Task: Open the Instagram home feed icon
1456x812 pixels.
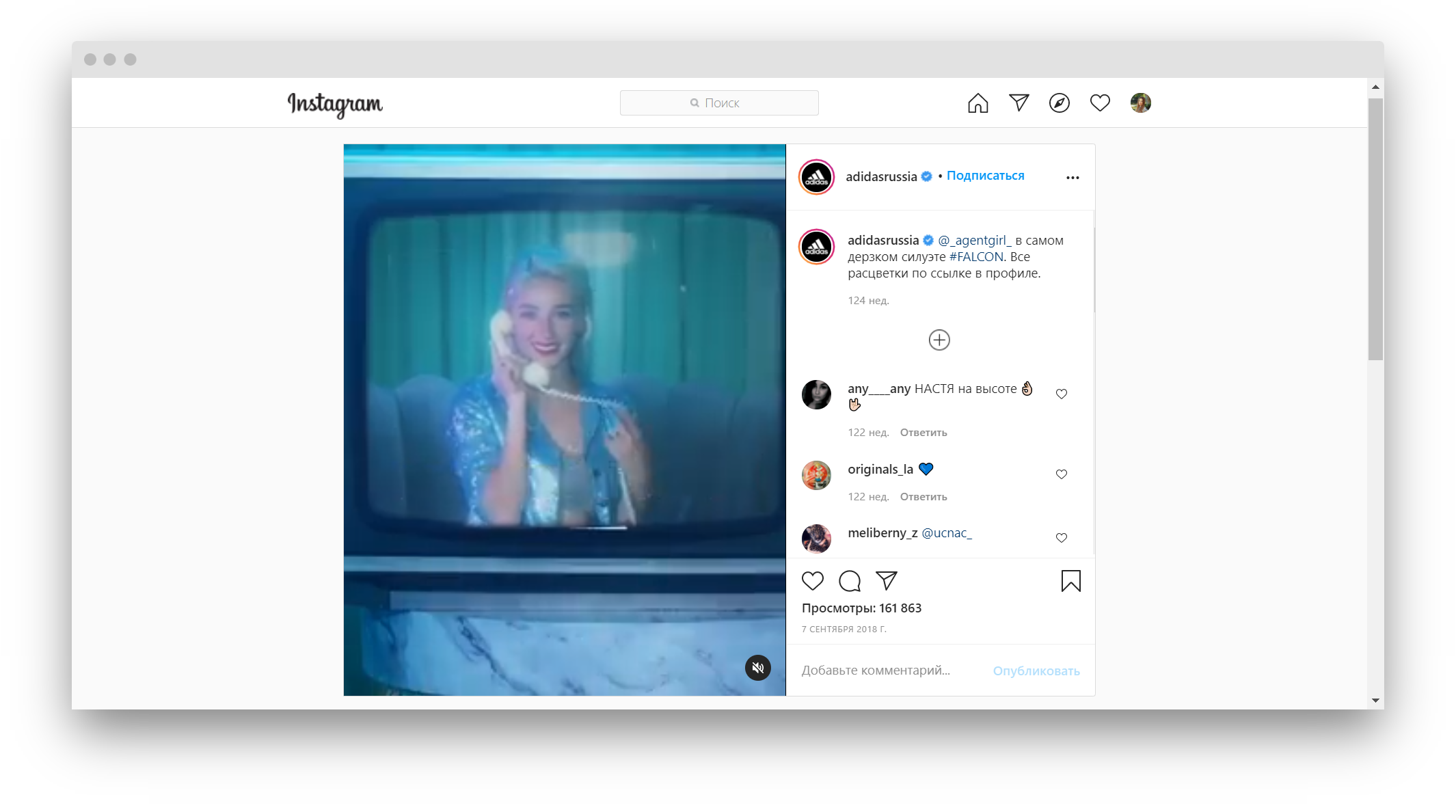Action: point(978,103)
